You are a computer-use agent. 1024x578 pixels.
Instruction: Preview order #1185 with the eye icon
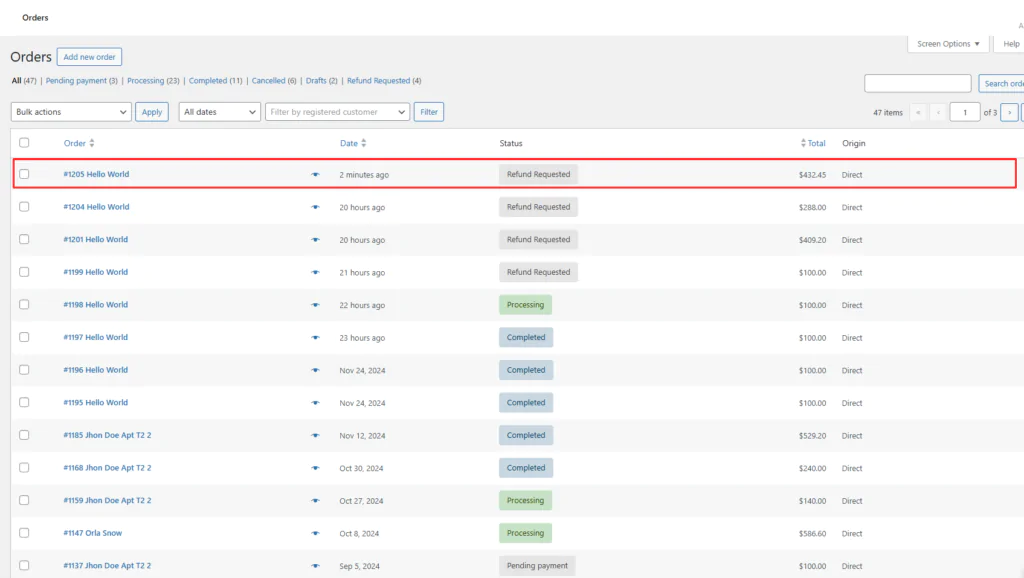[x=315, y=436]
